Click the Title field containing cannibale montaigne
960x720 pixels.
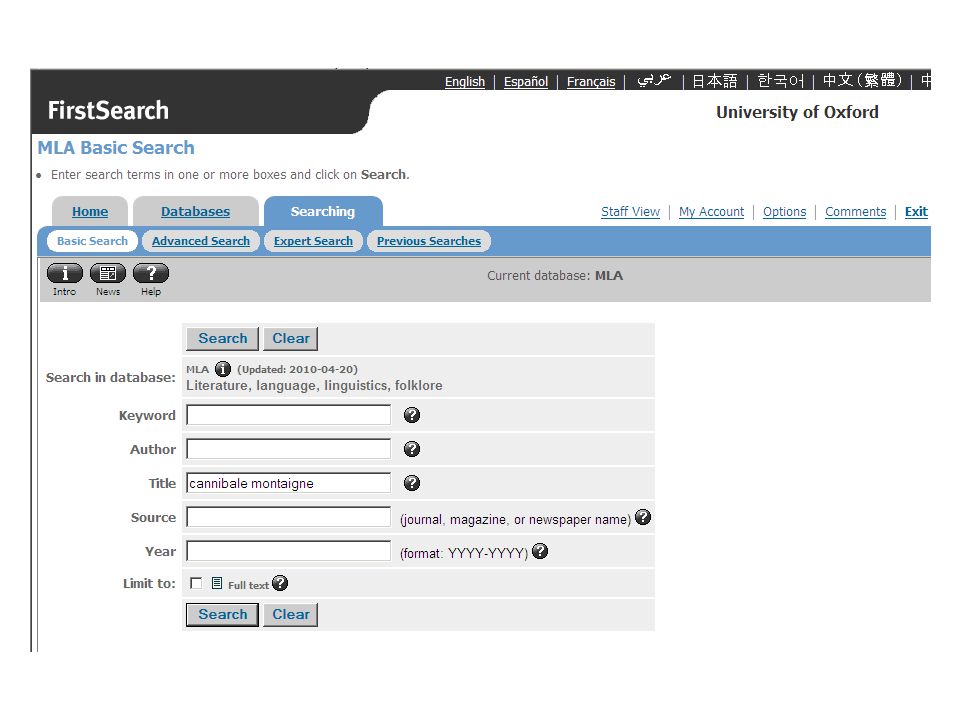tap(288, 483)
